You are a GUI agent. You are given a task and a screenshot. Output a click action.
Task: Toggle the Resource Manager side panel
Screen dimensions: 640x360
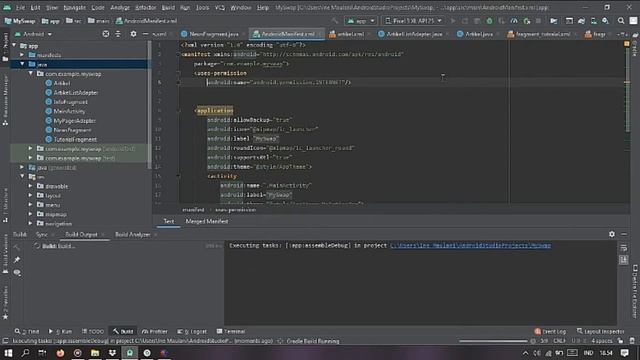(x=5, y=100)
